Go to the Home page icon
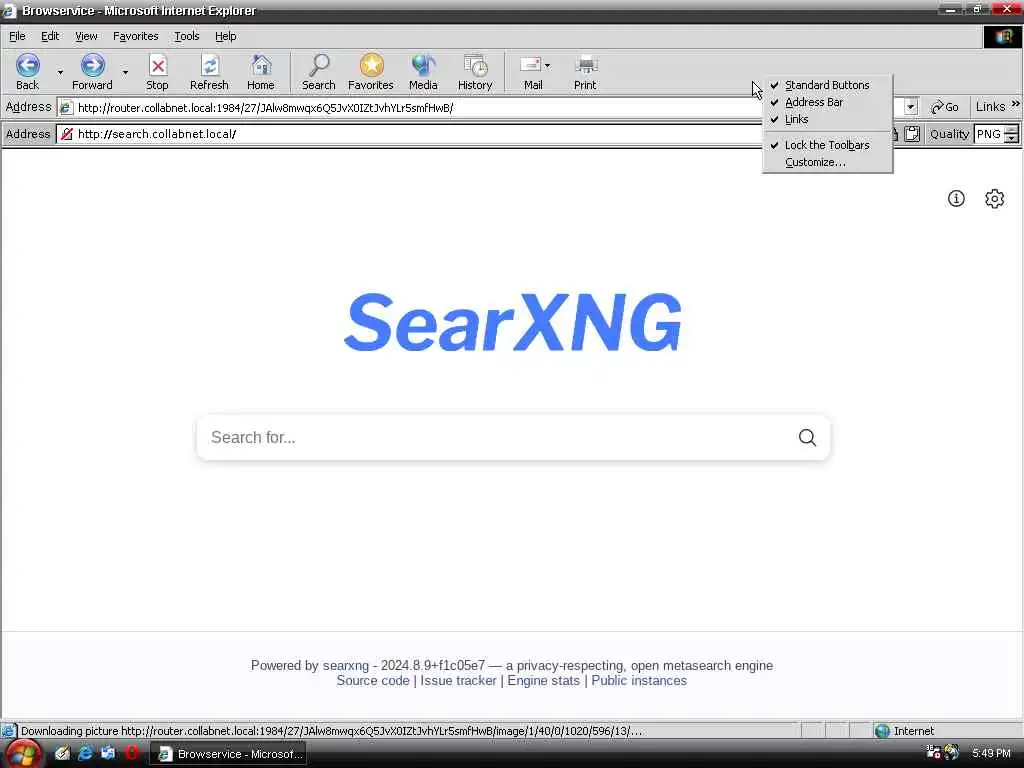 261,72
